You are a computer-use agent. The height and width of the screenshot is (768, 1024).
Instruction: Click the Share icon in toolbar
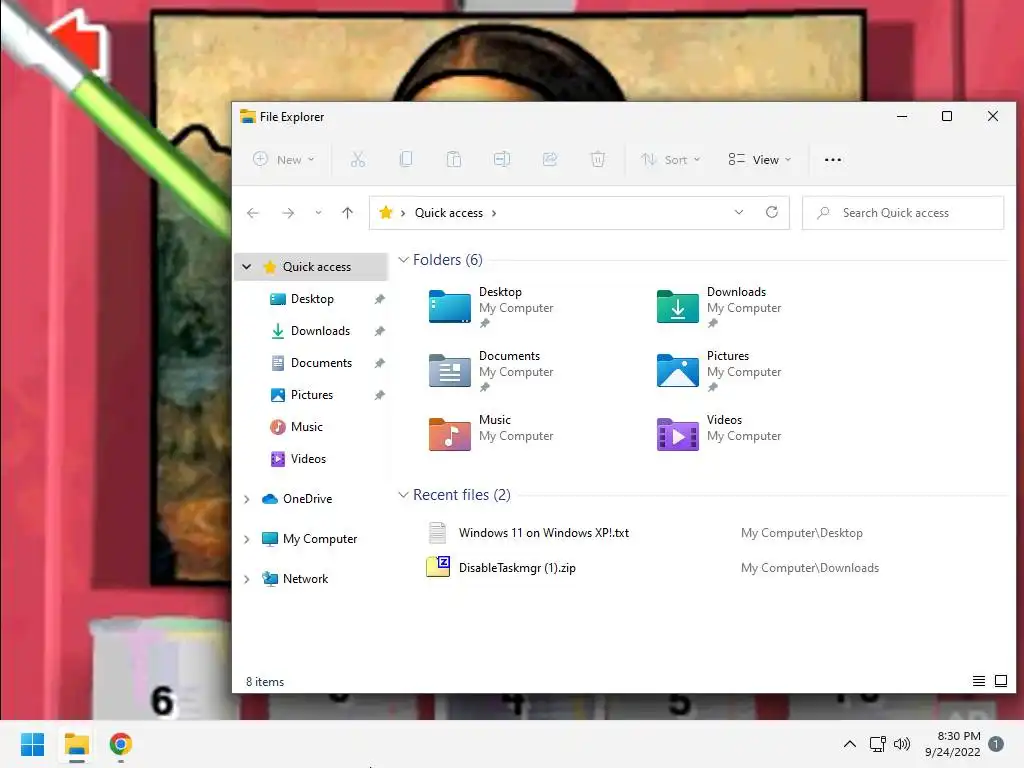tap(550, 159)
